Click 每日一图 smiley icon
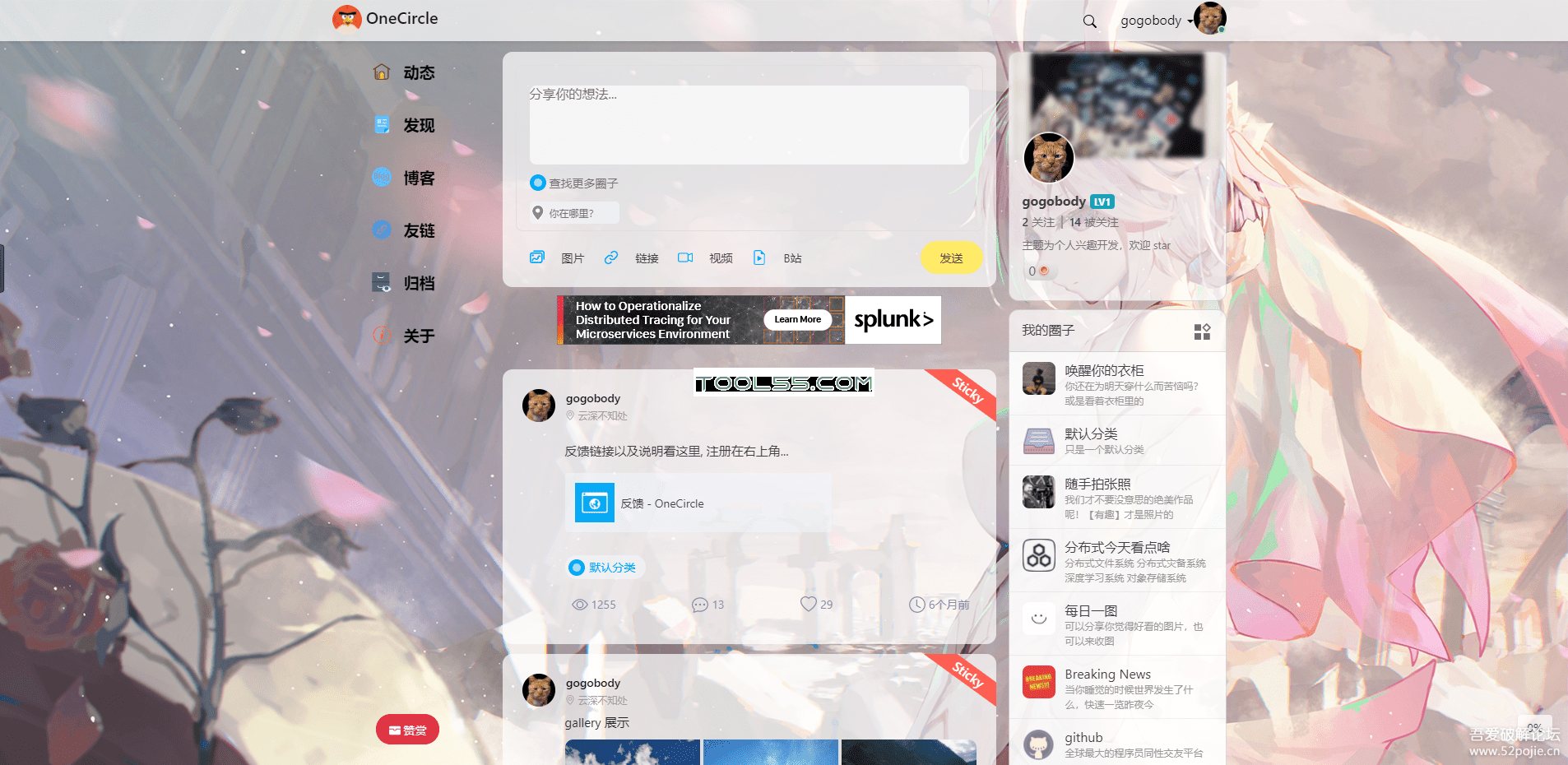 tap(1039, 619)
